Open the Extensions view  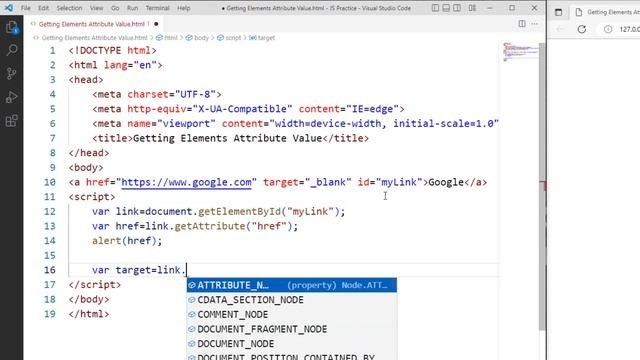point(11,121)
